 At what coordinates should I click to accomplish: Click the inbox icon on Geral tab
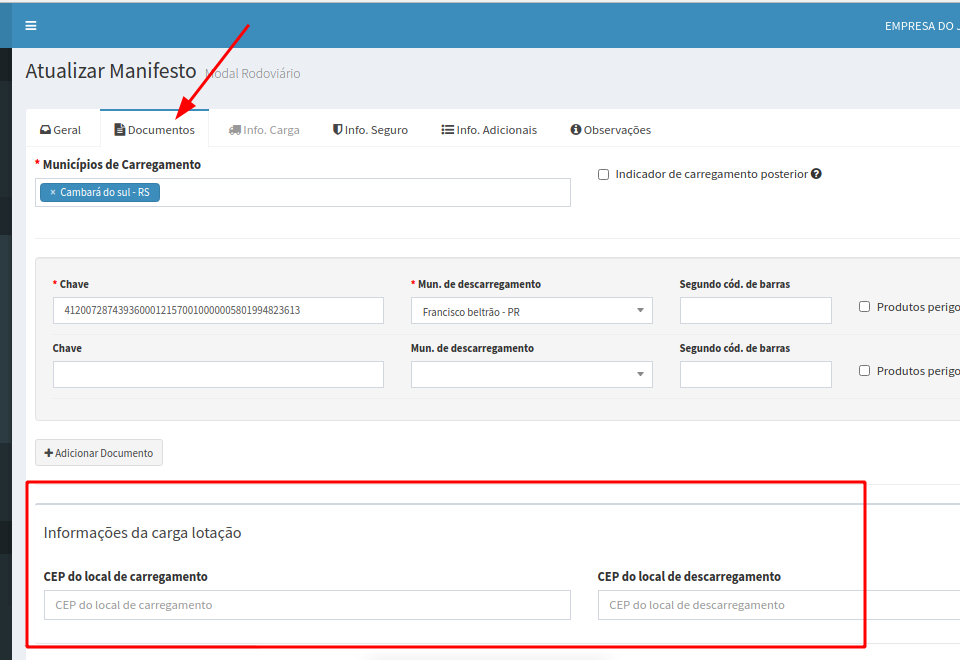pyautogui.click(x=45, y=130)
